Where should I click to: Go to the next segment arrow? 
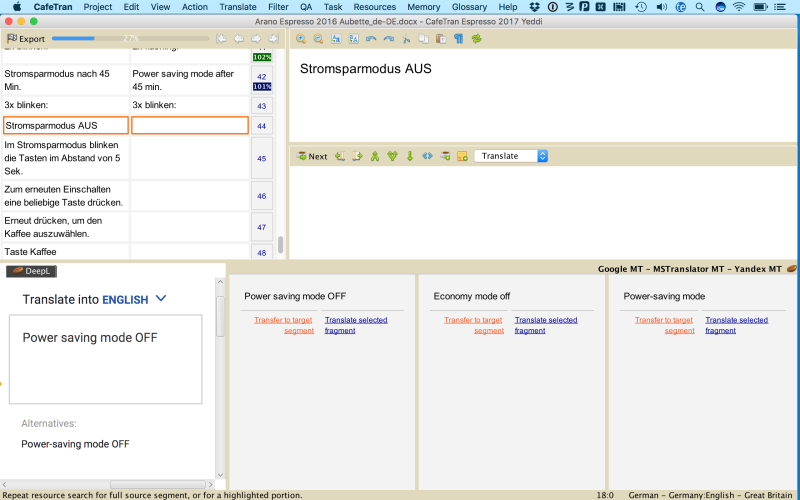coord(256,39)
